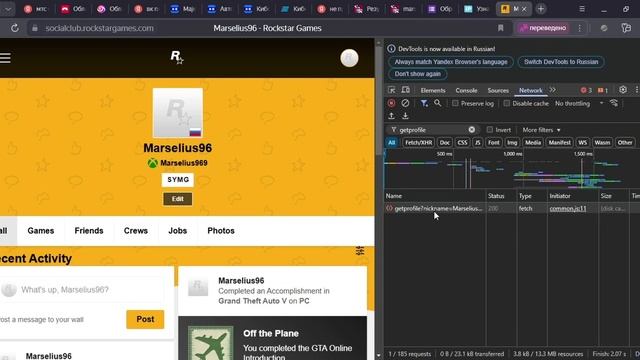Image resolution: width=640 pixels, height=360 pixels.
Task: Filter requests by Img type
Action: coord(512,142)
